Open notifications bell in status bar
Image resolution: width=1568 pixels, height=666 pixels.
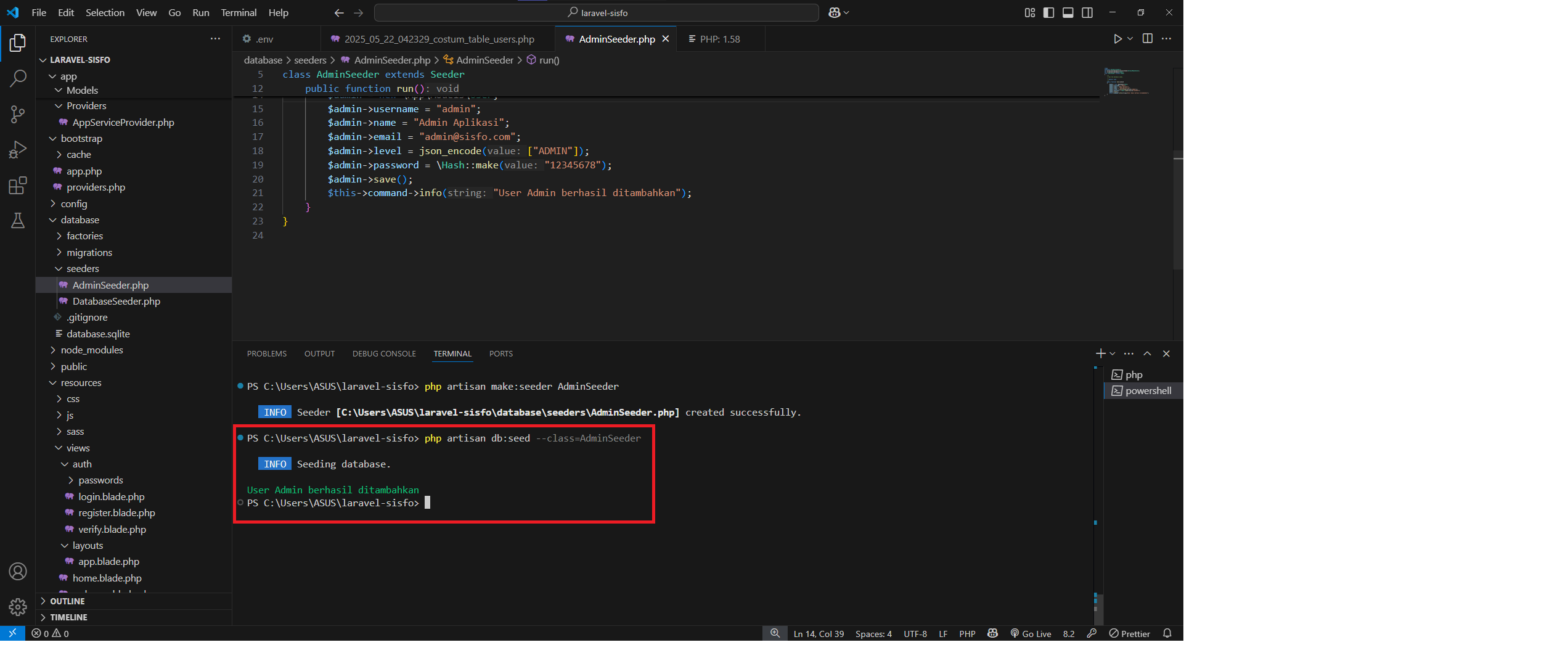coord(1167,633)
